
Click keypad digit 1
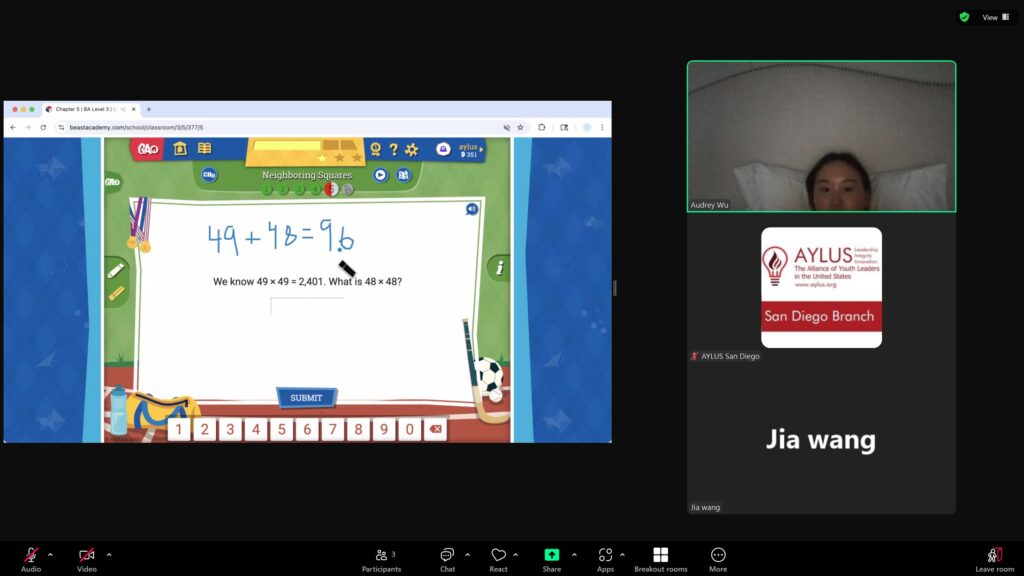click(179, 429)
